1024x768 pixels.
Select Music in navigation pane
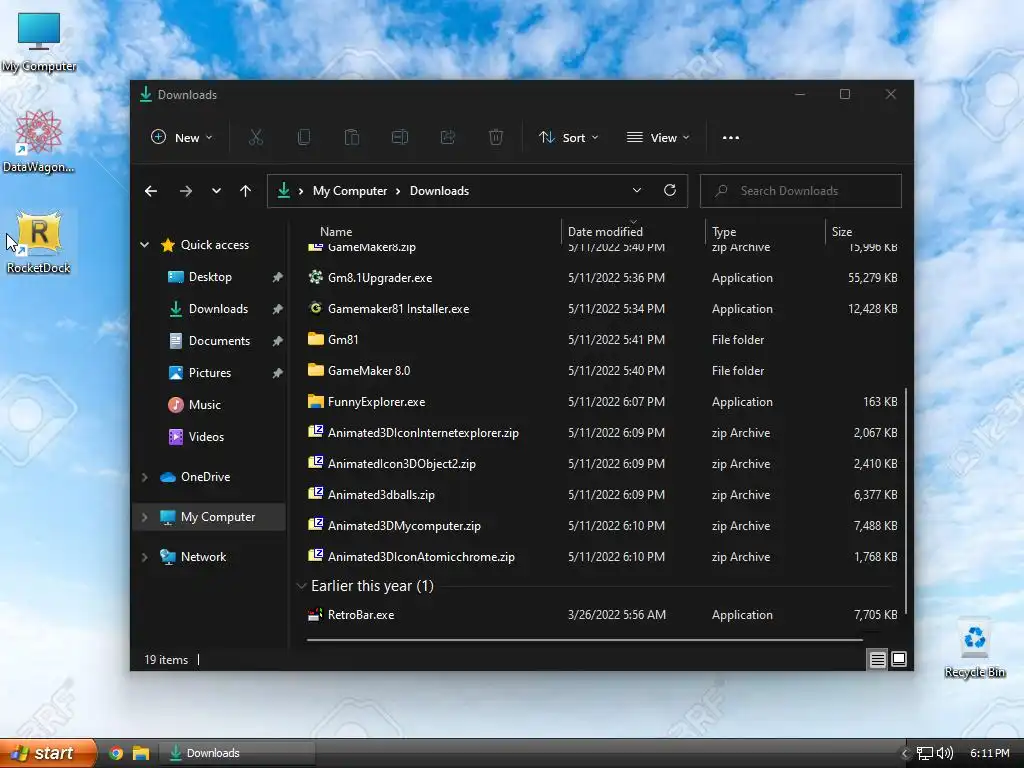204,405
